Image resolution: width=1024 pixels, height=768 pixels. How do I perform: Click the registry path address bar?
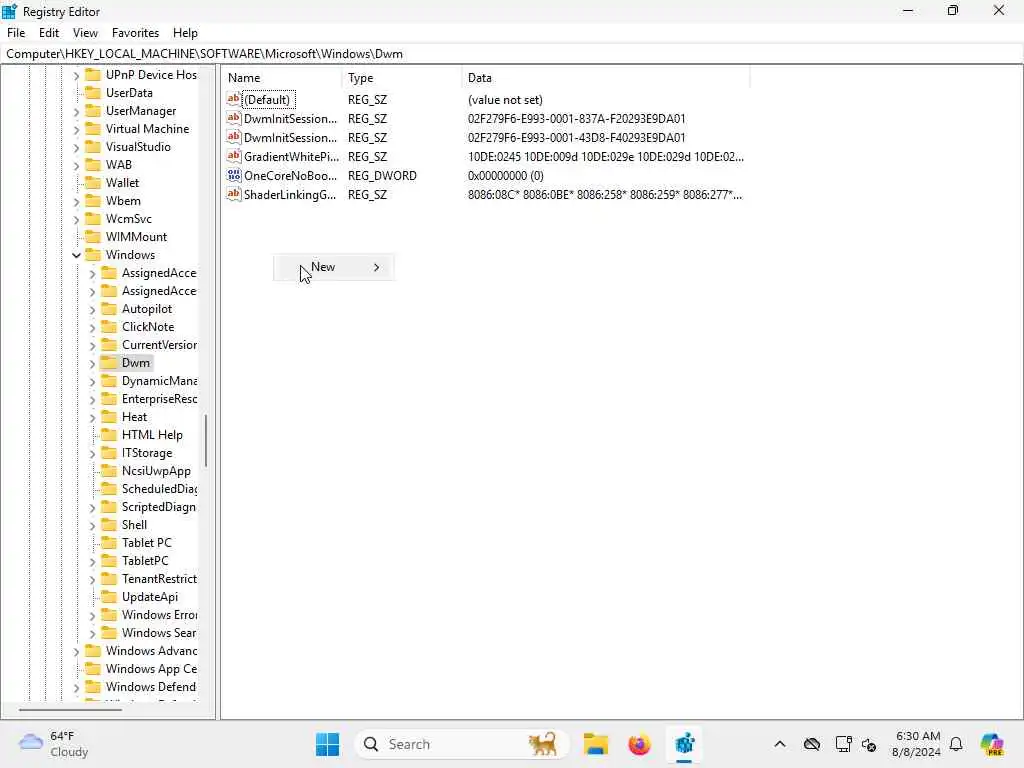512,54
